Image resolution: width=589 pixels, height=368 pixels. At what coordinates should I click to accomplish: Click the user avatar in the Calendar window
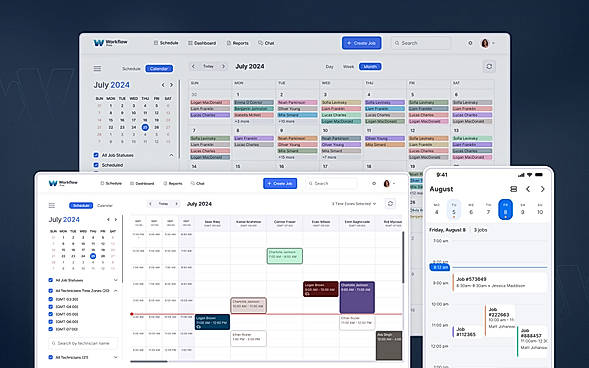(485, 43)
